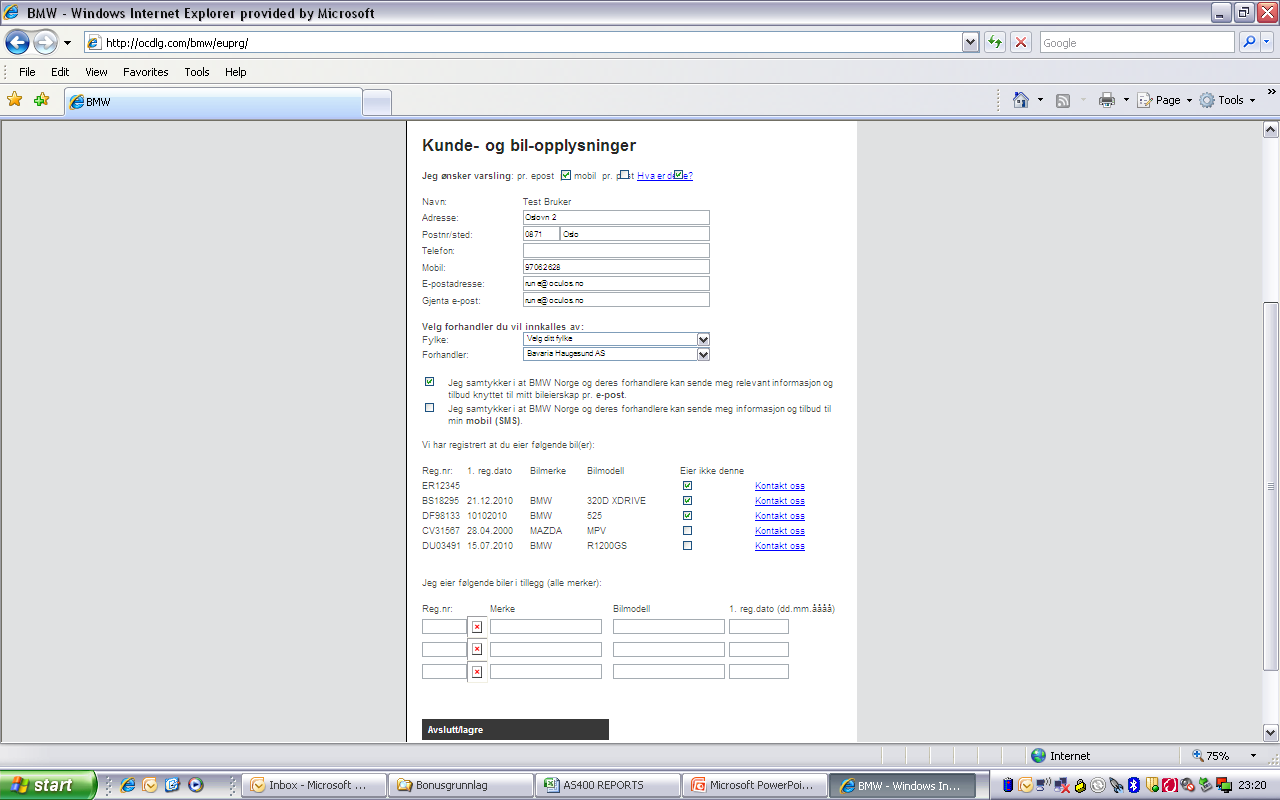Uncheck e-post consent checkbox for BMW Norge

pos(430,381)
